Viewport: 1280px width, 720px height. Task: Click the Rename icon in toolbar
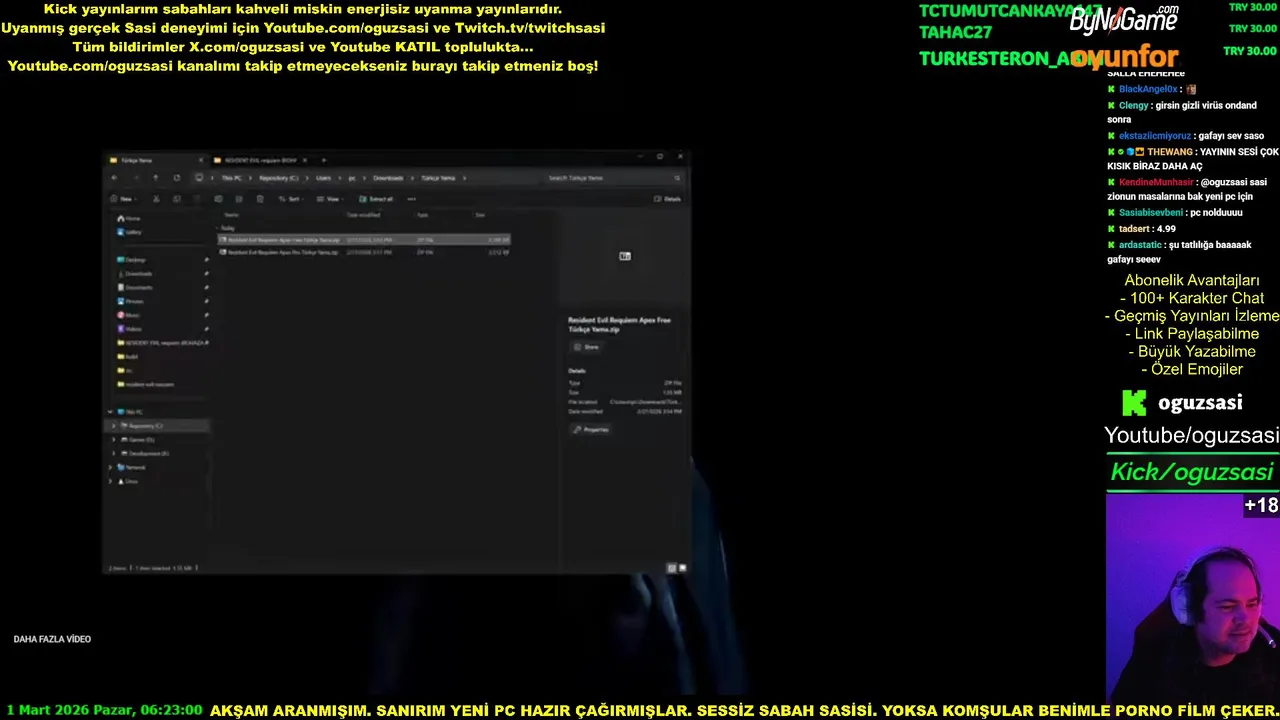(x=218, y=199)
